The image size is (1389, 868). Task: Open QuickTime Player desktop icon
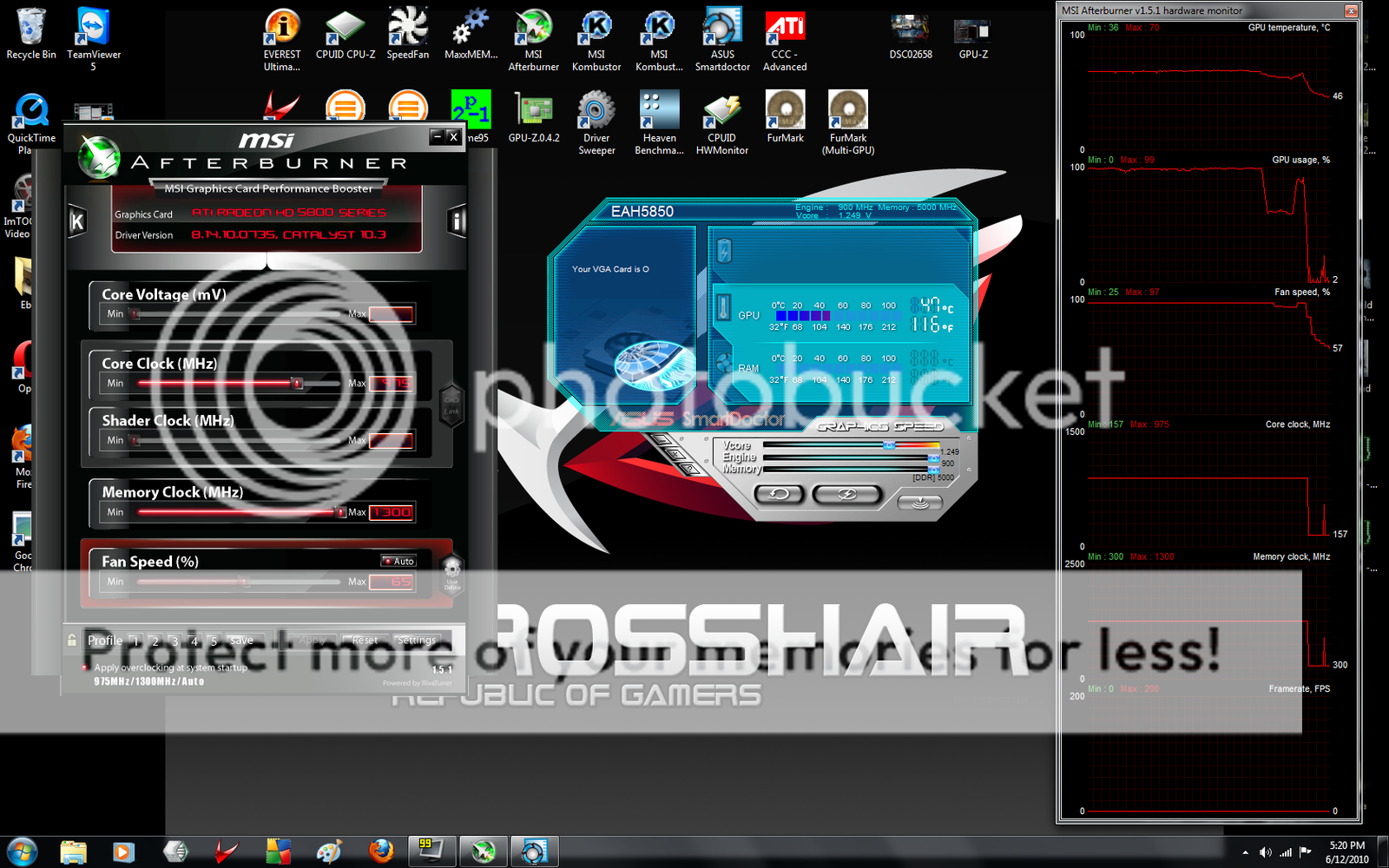pyautogui.click(x=30, y=122)
